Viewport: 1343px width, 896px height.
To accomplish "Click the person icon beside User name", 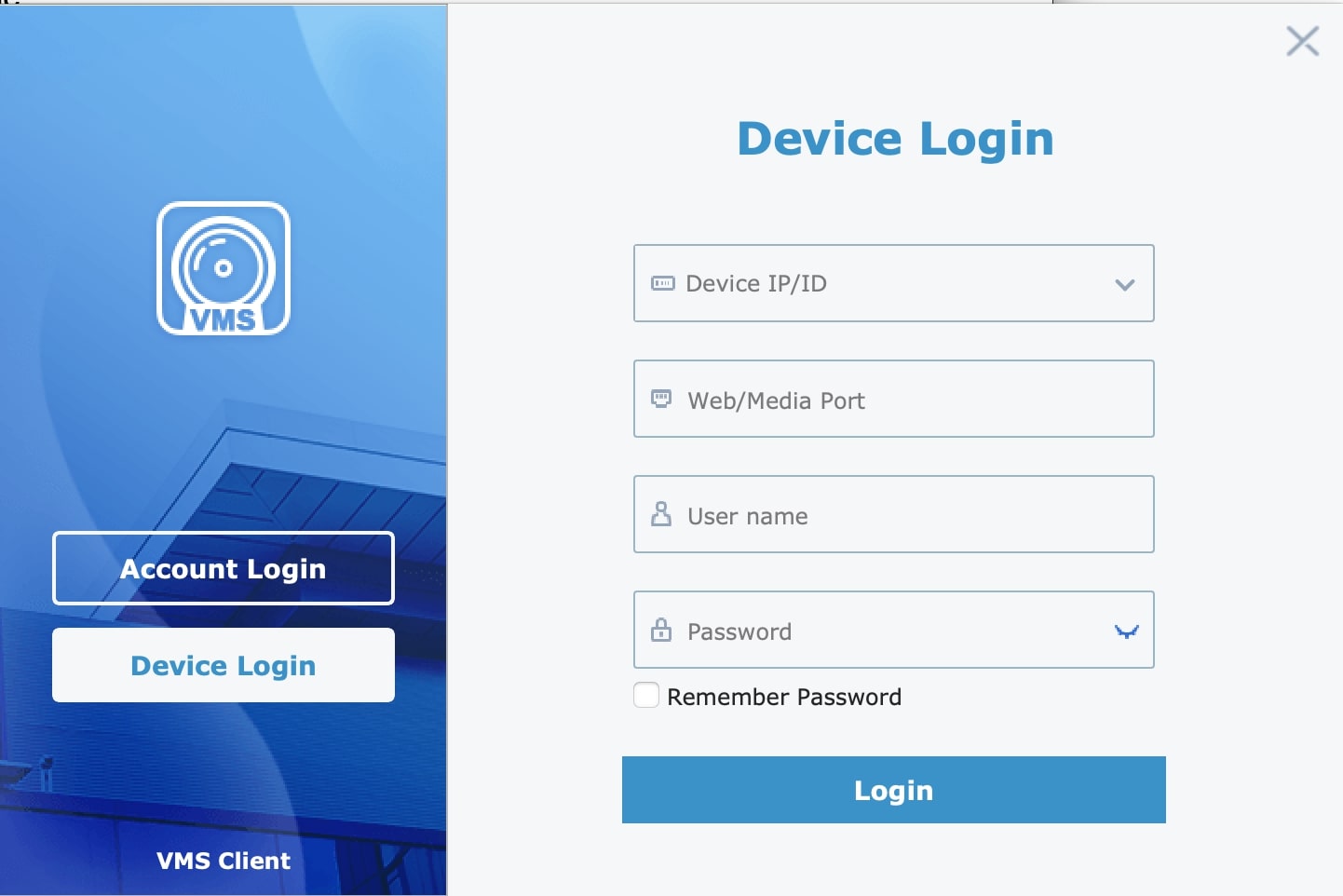I will (661, 514).
